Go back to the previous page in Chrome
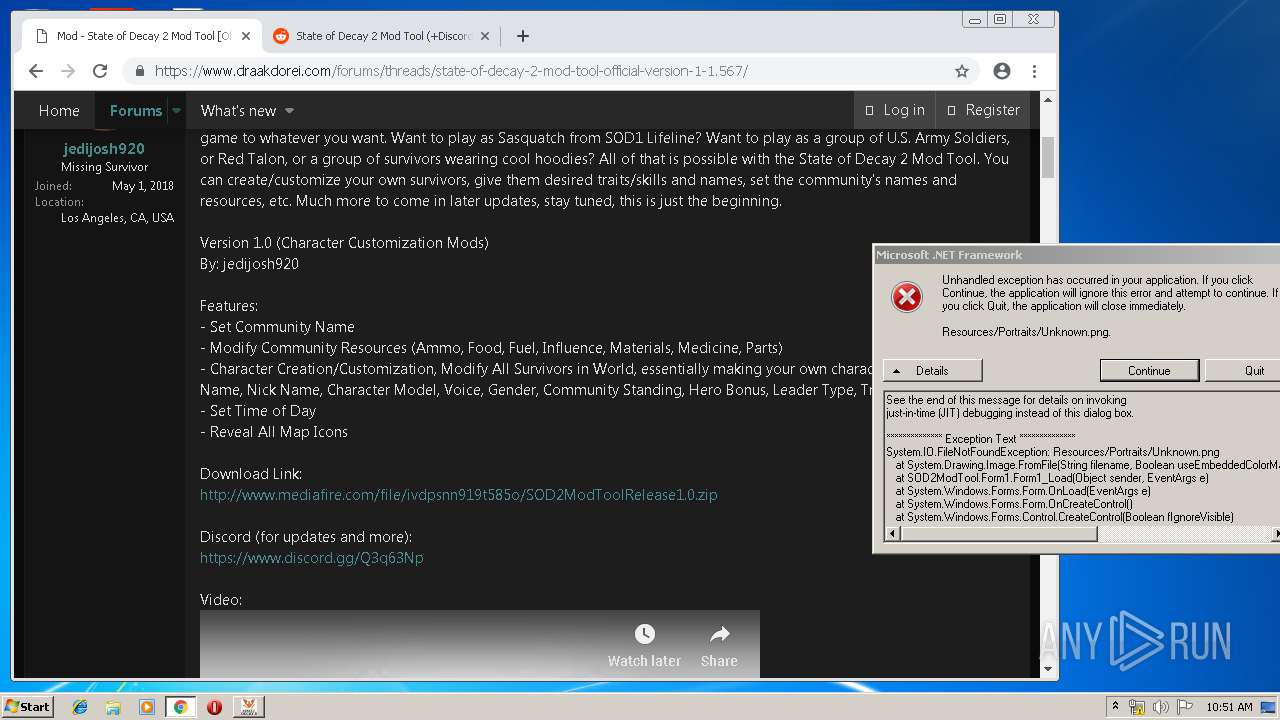The image size is (1280, 720). 36,71
